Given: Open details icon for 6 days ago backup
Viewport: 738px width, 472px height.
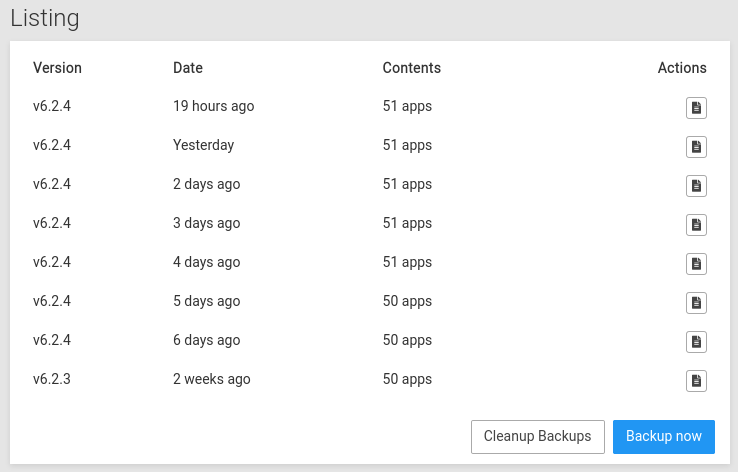Looking at the screenshot, I should coord(696,342).
